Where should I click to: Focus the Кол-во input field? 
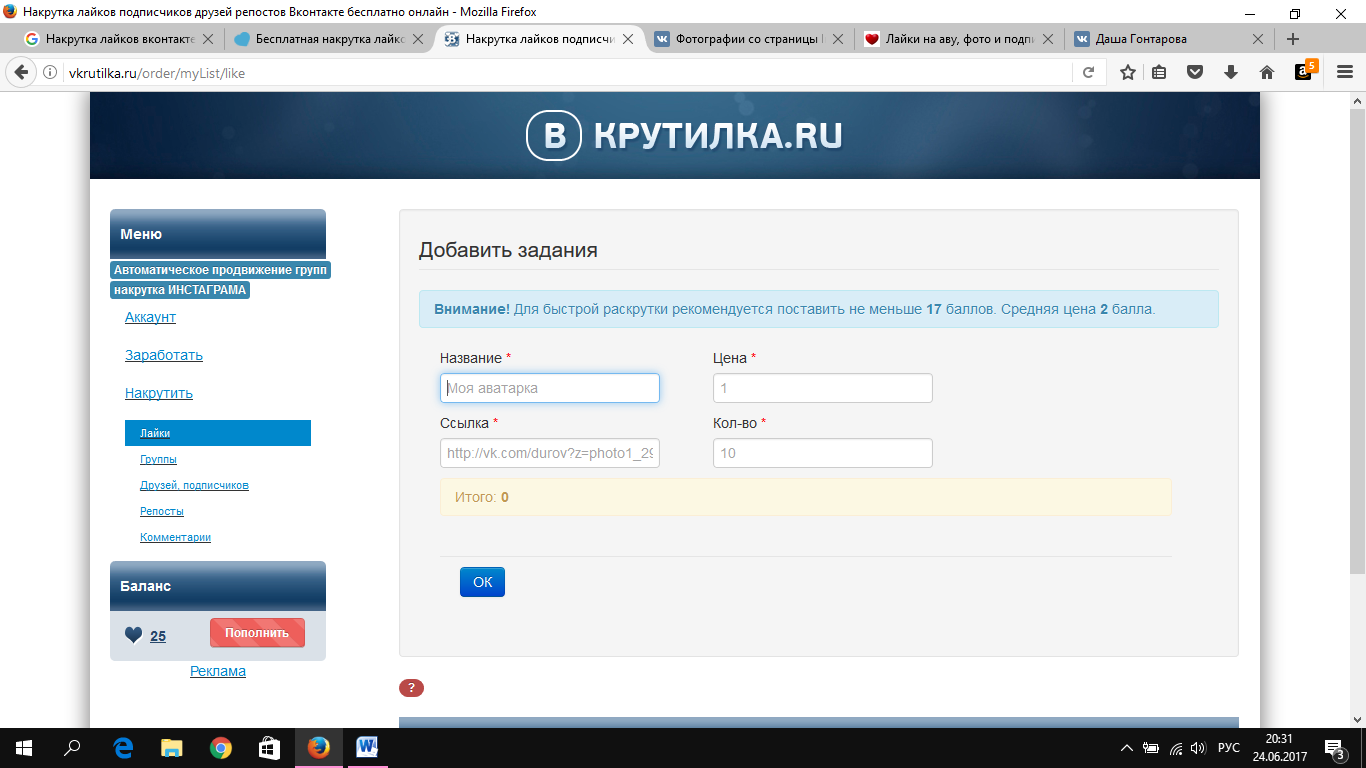pyautogui.click(x=823, y=453)
